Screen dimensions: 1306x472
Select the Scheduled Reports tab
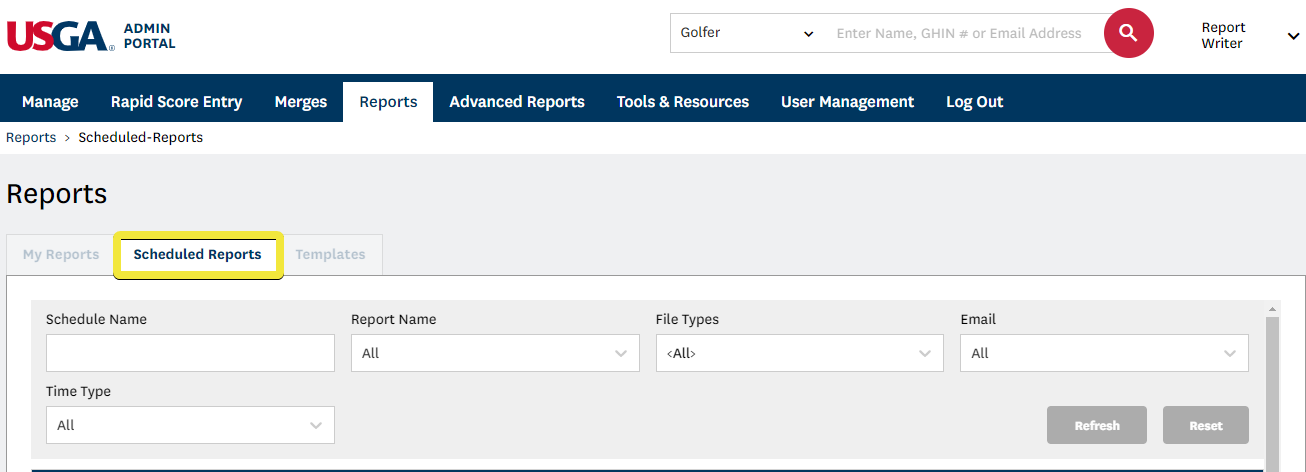coord(198,254)
